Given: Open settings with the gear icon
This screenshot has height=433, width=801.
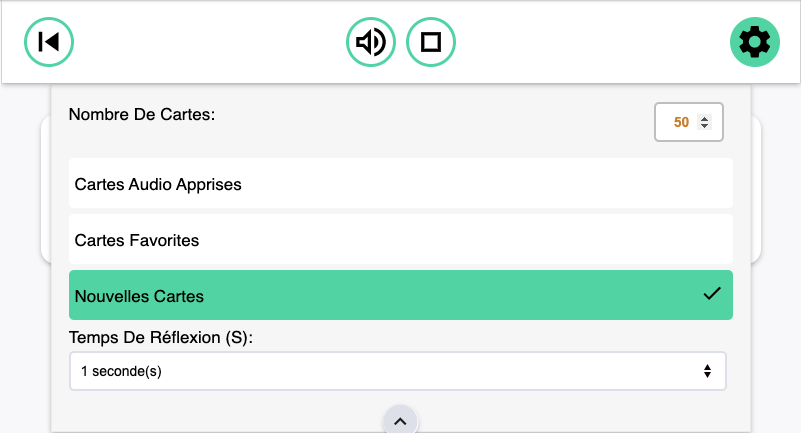Looking at the screenshot, I should pyautogui.click(x=754, y=42).
